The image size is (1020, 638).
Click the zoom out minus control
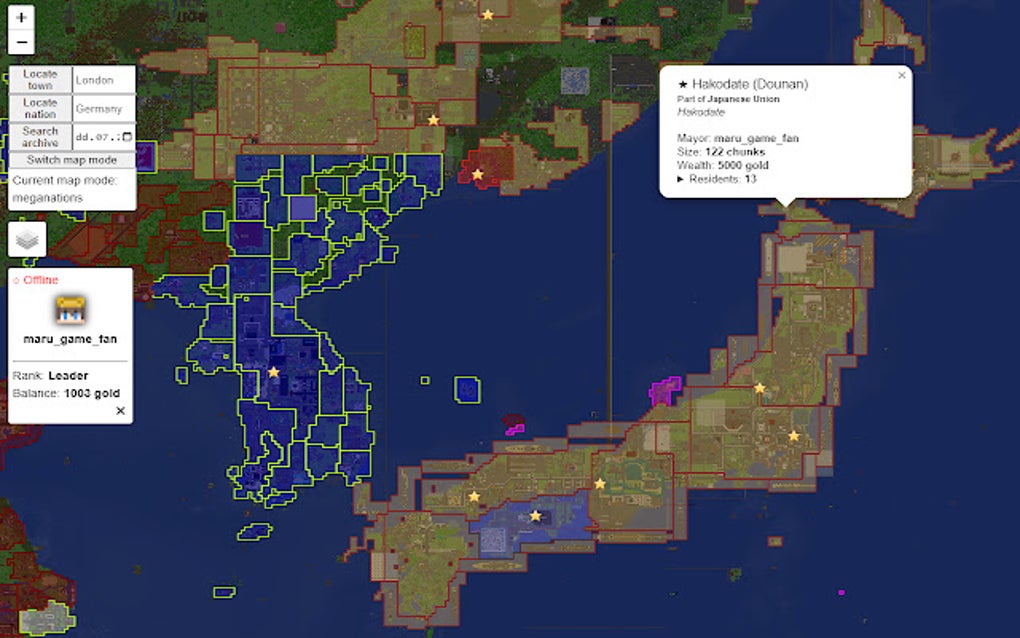(x=21, y=42)
